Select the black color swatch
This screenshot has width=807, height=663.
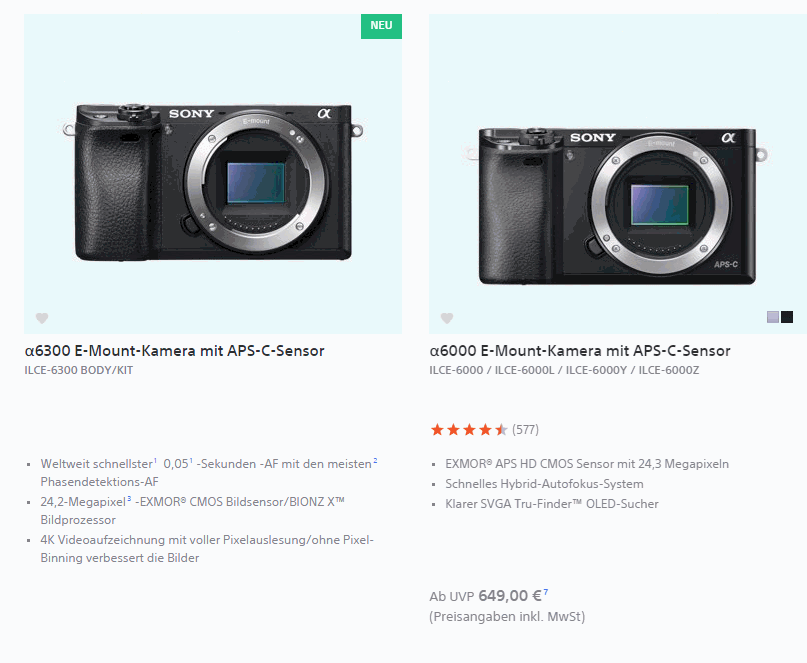787,317
